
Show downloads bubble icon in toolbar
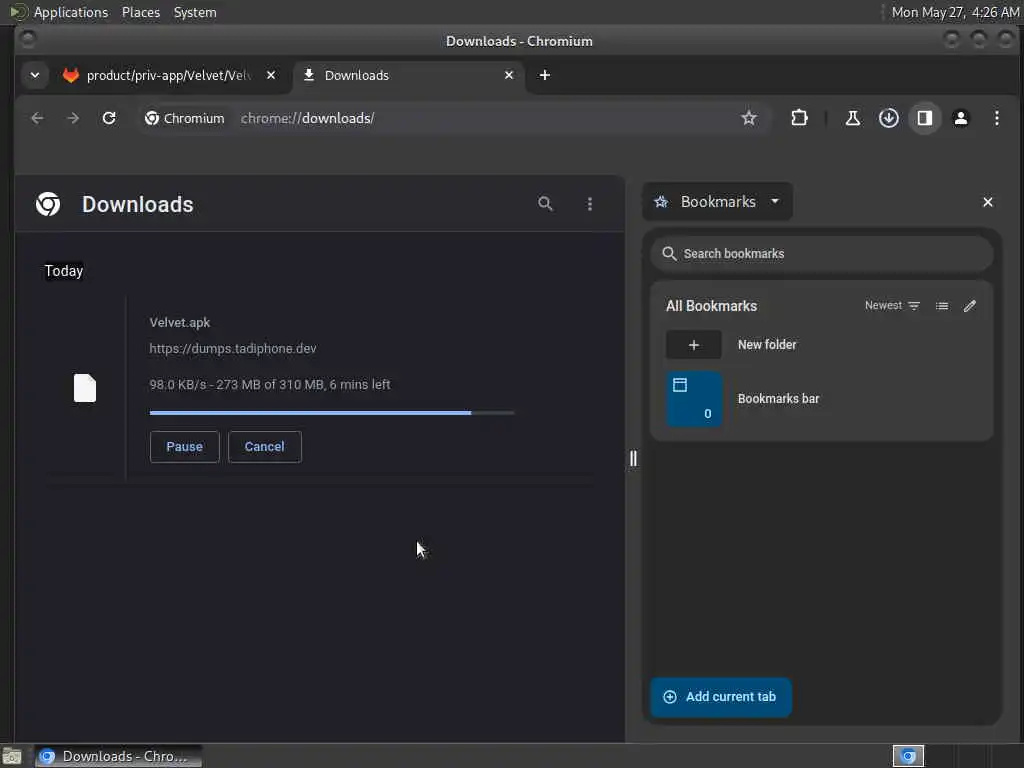click(x=888, y=118)
